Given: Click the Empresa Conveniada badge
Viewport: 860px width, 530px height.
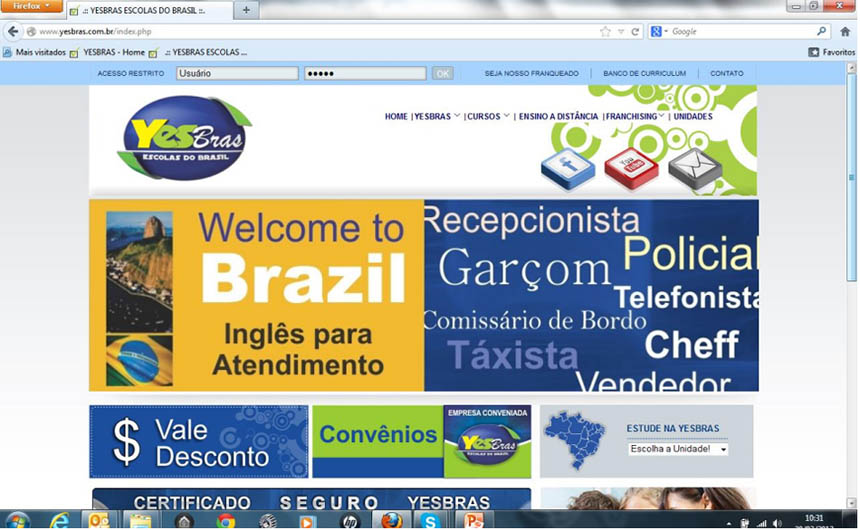Looking at the screenshot, I should 488,442.
